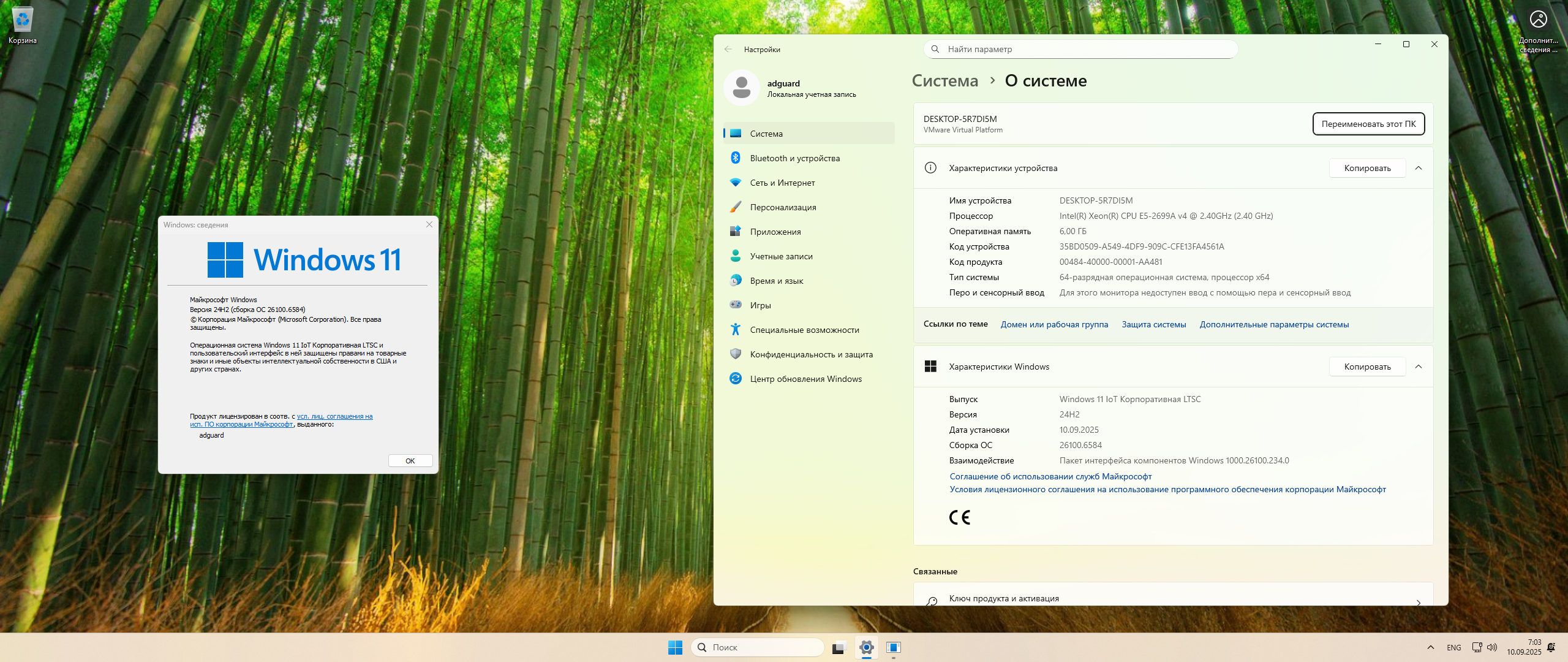Click ENG language indicator on taskbar
The width and height of the screenshot is (1568, 662).
1453,647
